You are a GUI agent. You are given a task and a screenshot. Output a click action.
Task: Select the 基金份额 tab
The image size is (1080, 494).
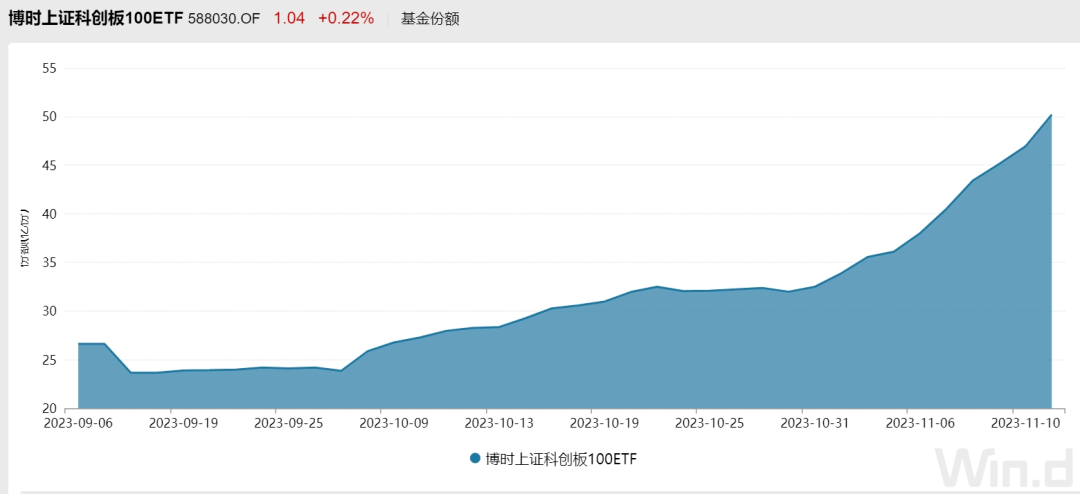430,18
